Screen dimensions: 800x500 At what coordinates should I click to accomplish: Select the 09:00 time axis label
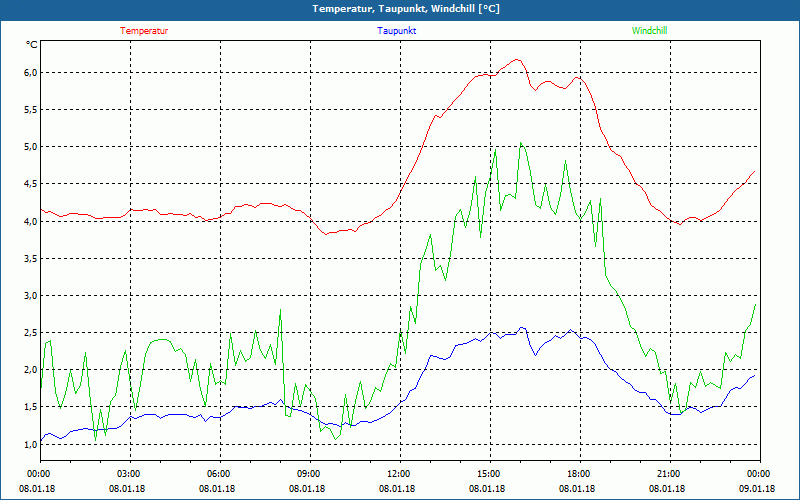(x=309, y=474)
